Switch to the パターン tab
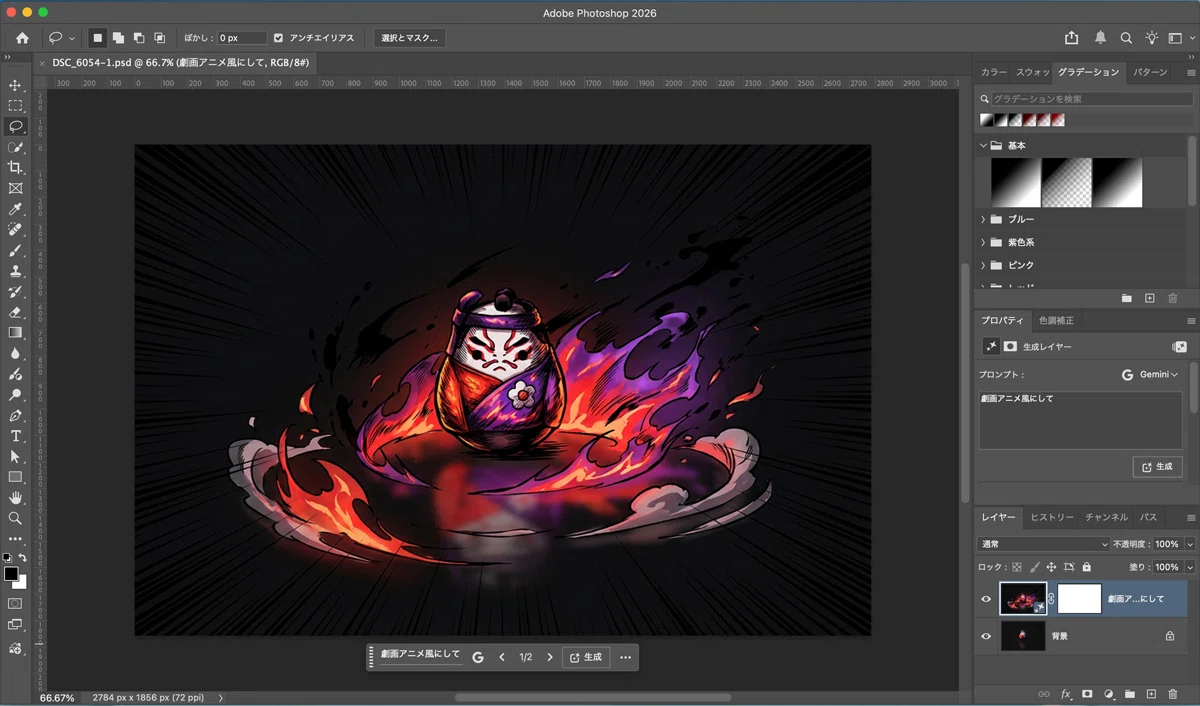The height and width of the screenshot is (706, 1200). [x=1149, y=72]
